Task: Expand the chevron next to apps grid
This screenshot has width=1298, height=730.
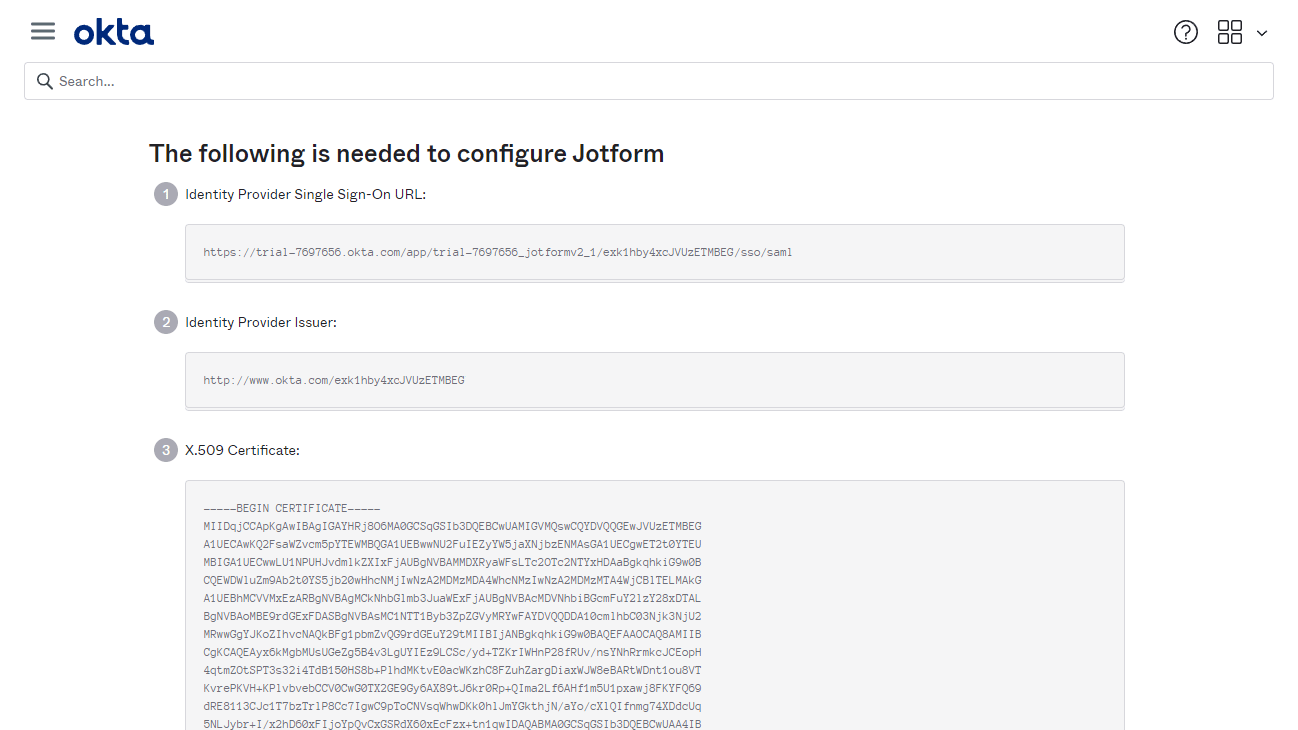Action: (x=1262, y=33)
